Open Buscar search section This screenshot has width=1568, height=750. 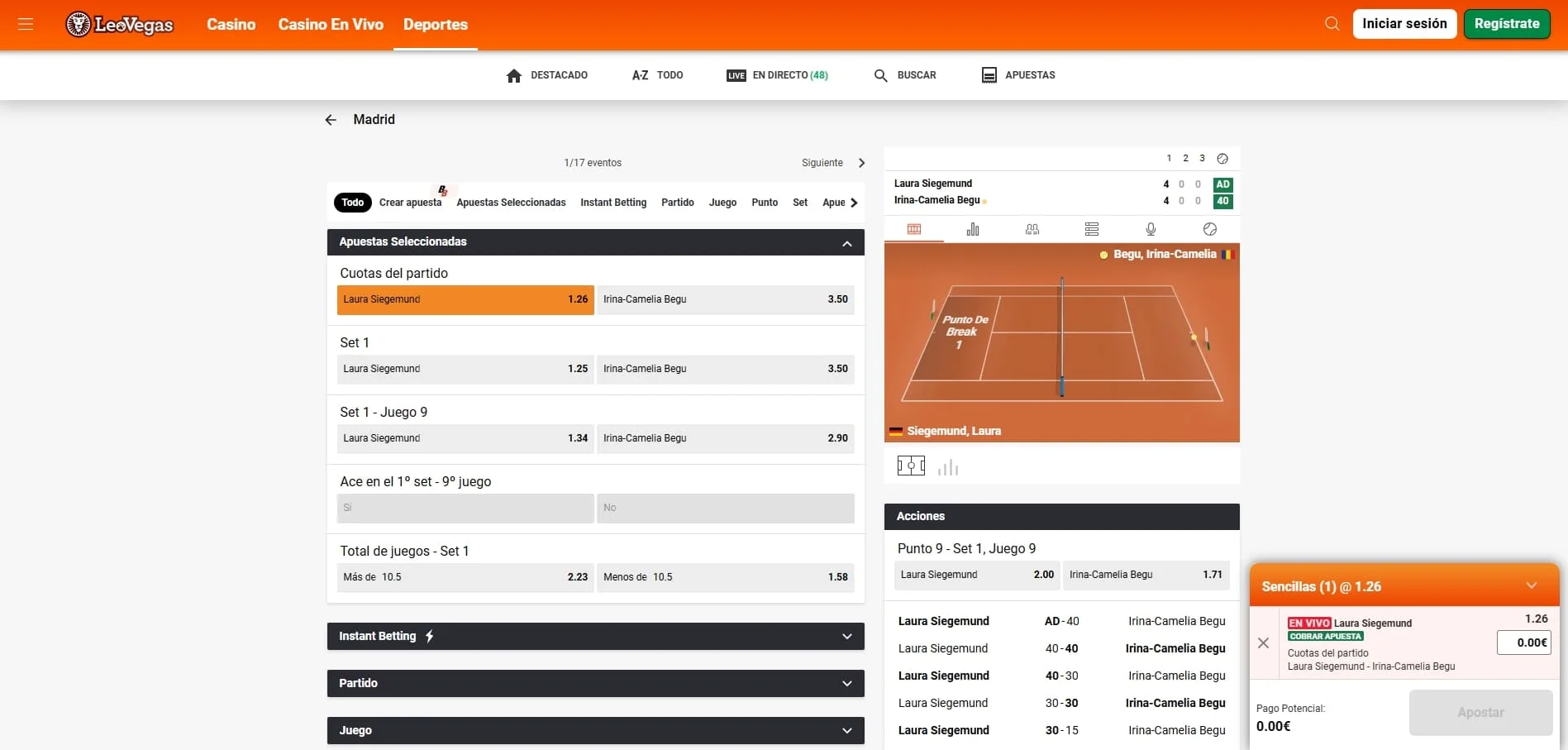(x=905, y=75)
